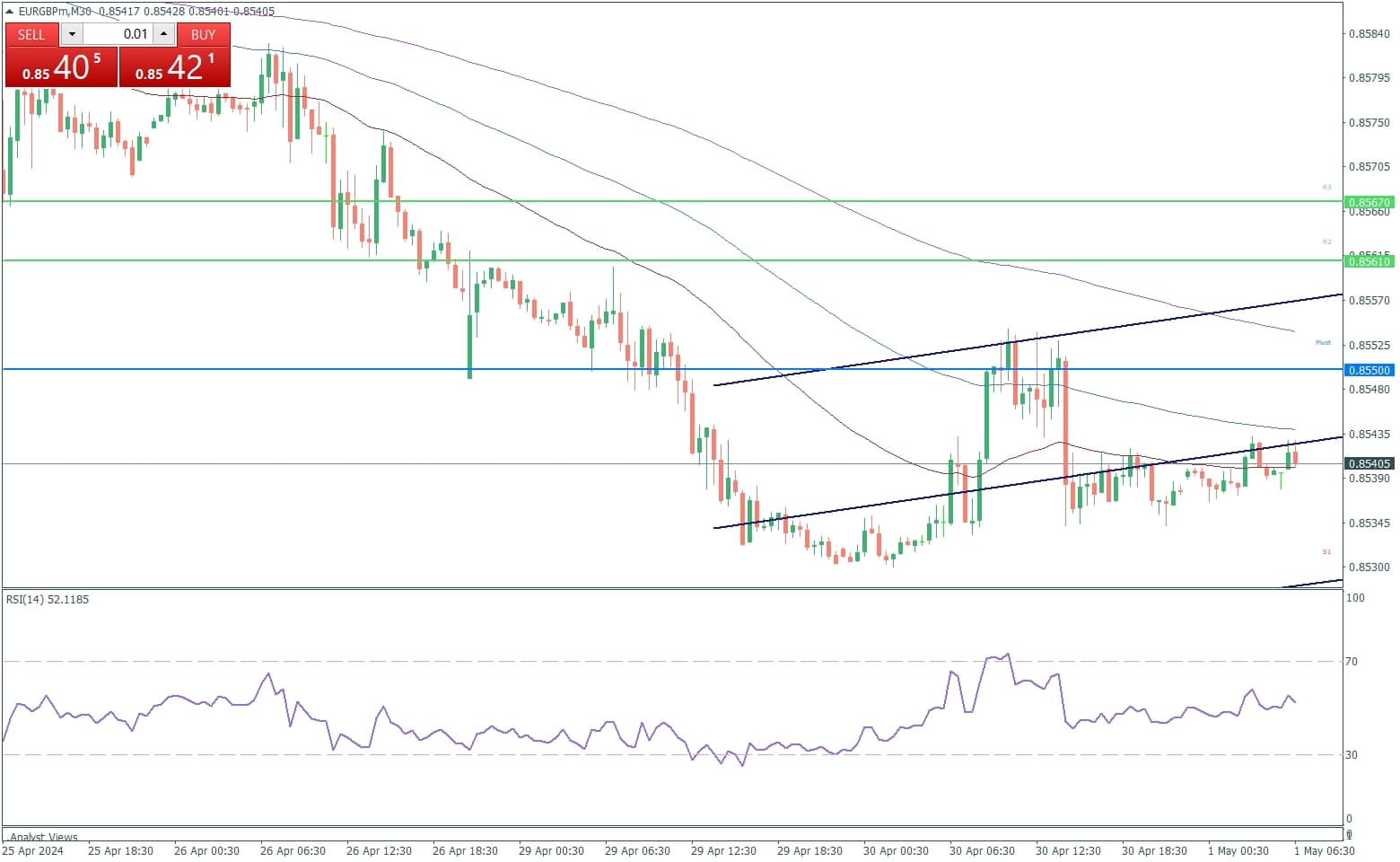Click the Pivot level label
Image resolution: width=1400 pixels, height=862 pixels.
pos(1323,343)
